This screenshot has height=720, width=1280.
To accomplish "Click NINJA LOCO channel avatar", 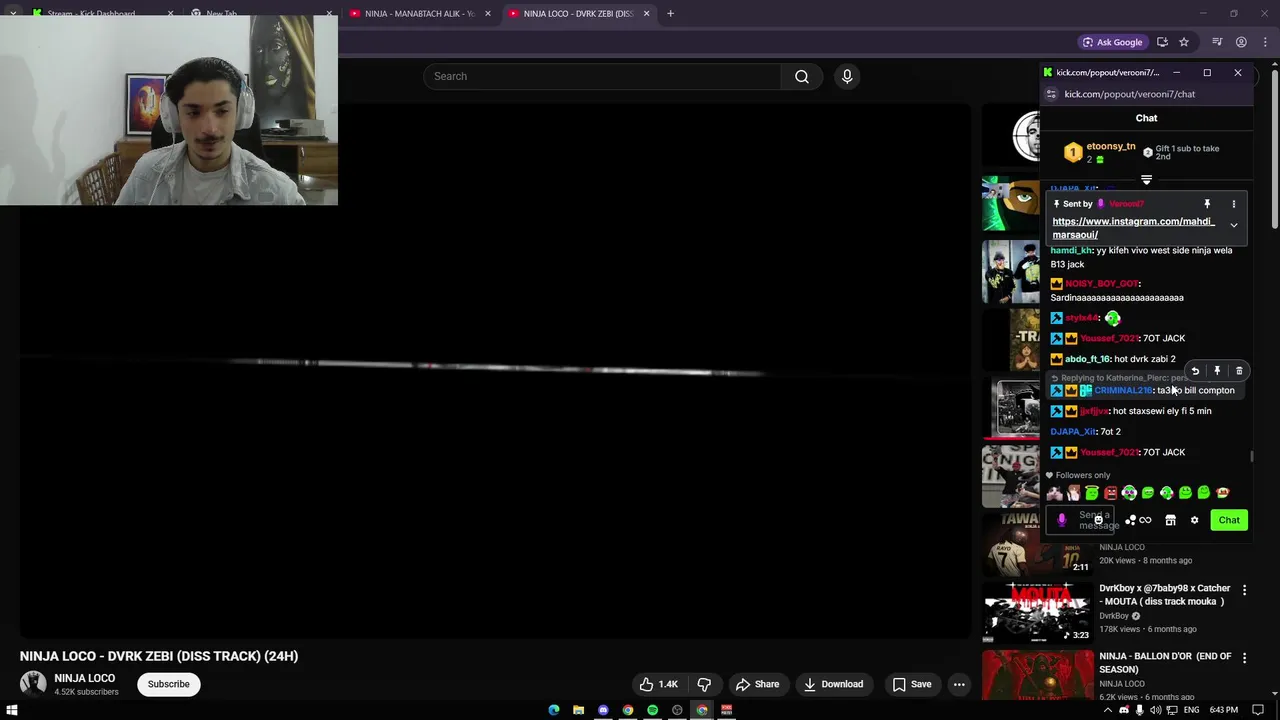I will [x=33, y=684].
